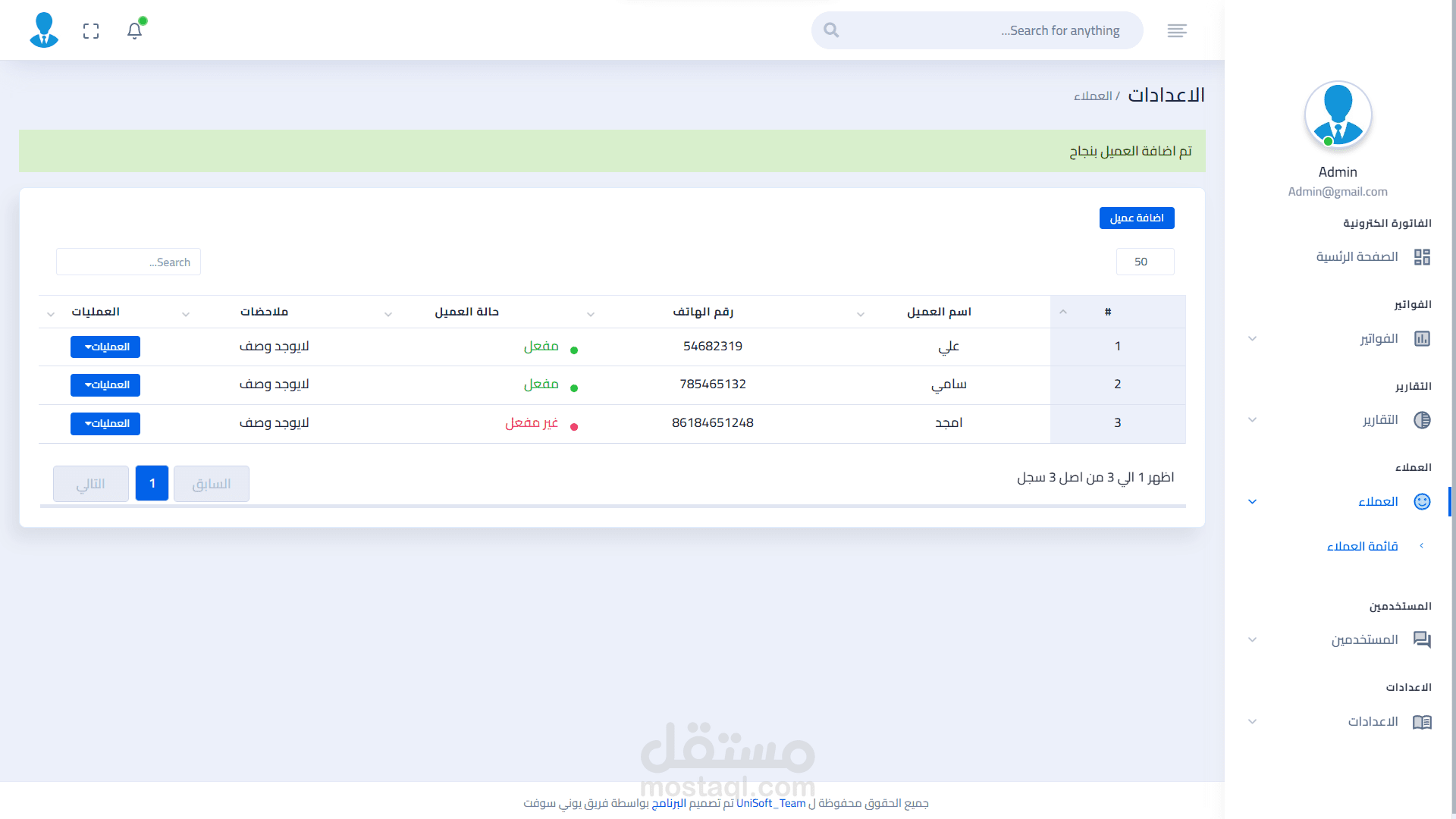Expand the الفواتير sidebar menu chevron

pos(1253,339)
